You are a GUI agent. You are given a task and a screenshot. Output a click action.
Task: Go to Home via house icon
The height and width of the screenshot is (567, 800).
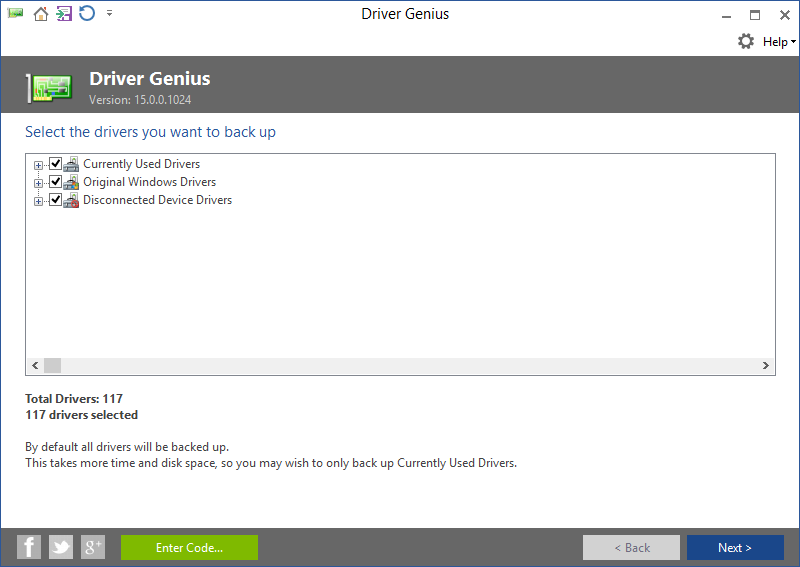click(x=41, y=14)
